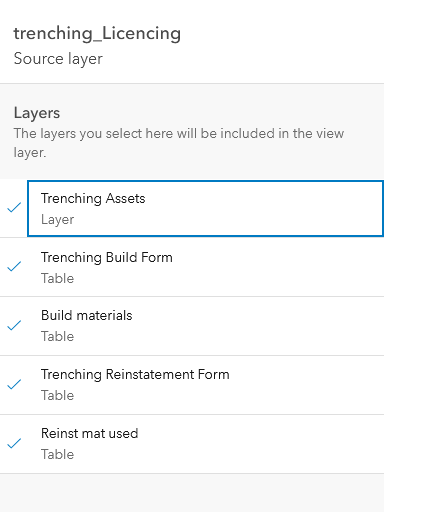Click the checkmark icon beside Reinst mat used
The image size is (437, 512).
pos(14,443)
